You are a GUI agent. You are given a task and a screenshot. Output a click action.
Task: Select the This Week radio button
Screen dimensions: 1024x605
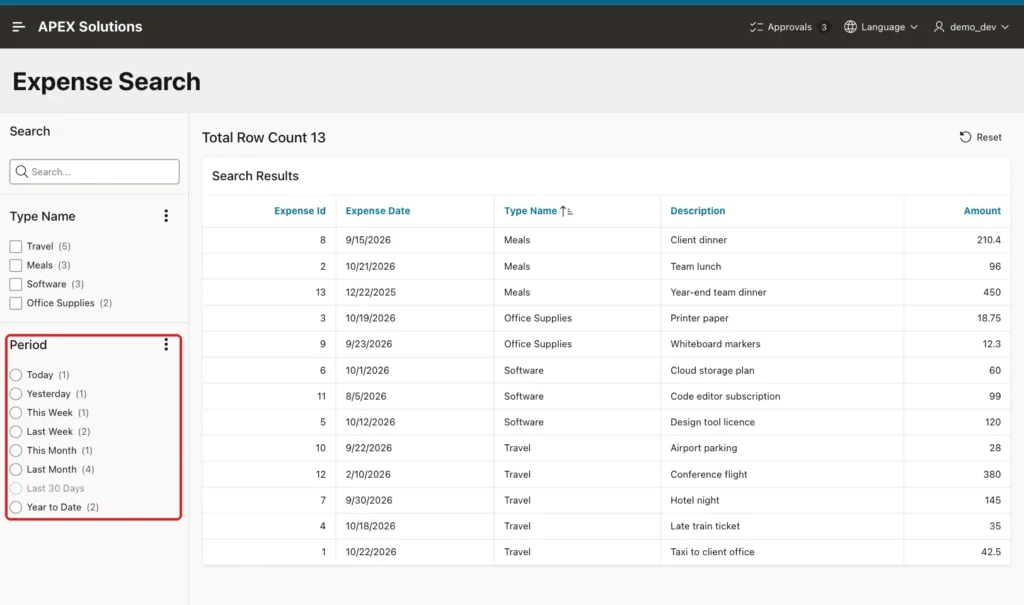pos(16,413)
